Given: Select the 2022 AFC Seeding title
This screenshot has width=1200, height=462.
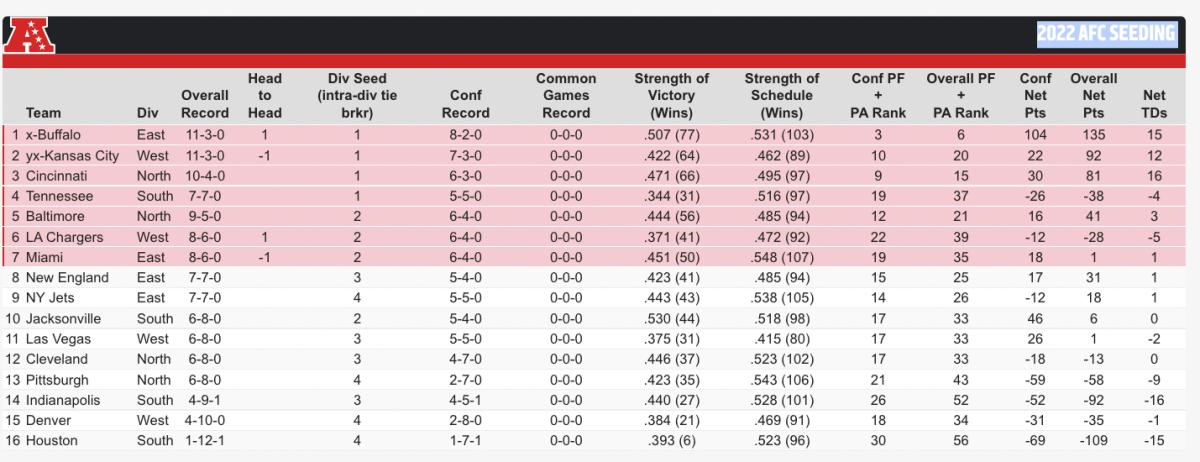Looking at the screenshot, I should 1106,34.
